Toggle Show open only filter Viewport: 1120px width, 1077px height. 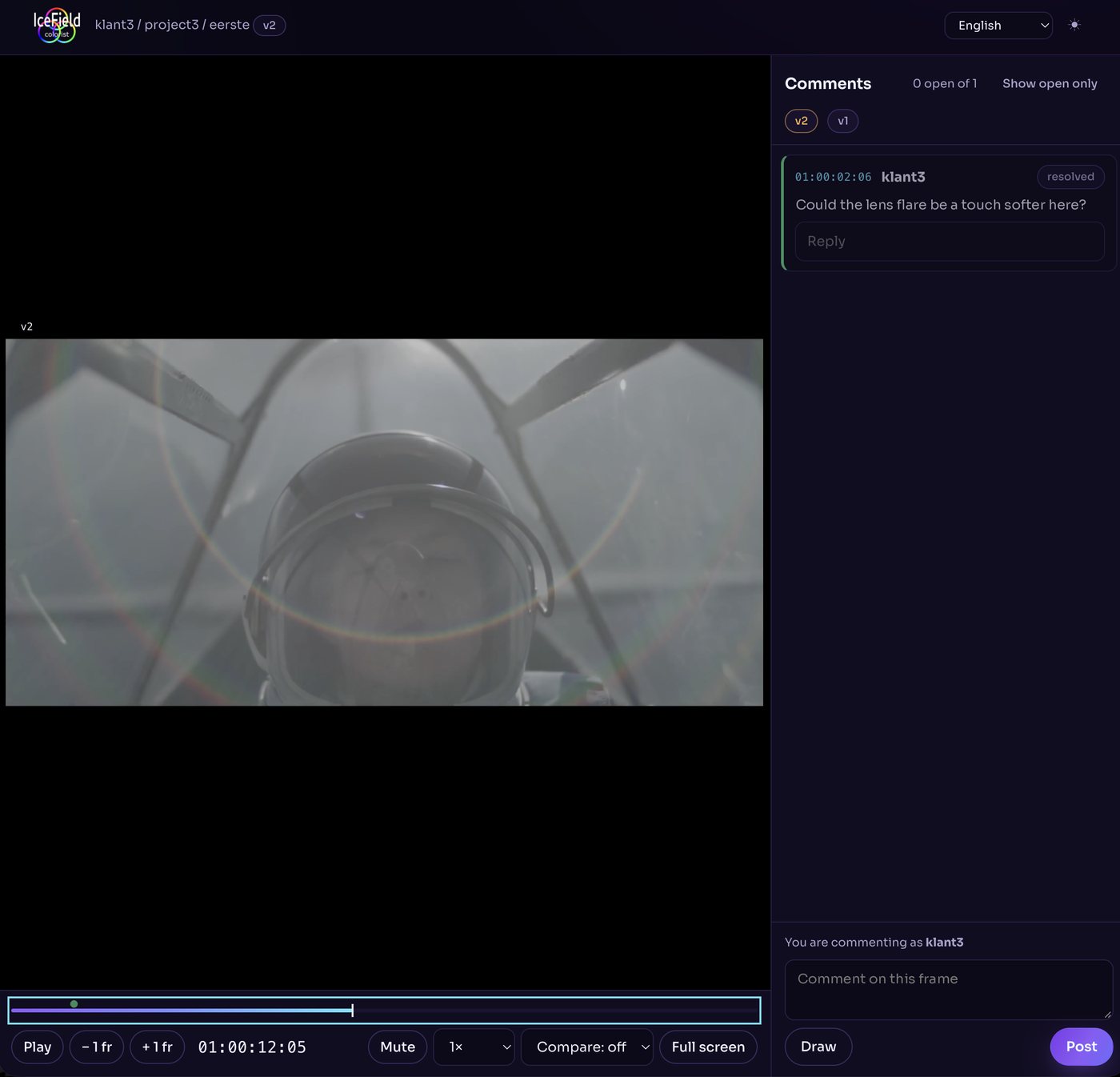(x=1050, y=83)
